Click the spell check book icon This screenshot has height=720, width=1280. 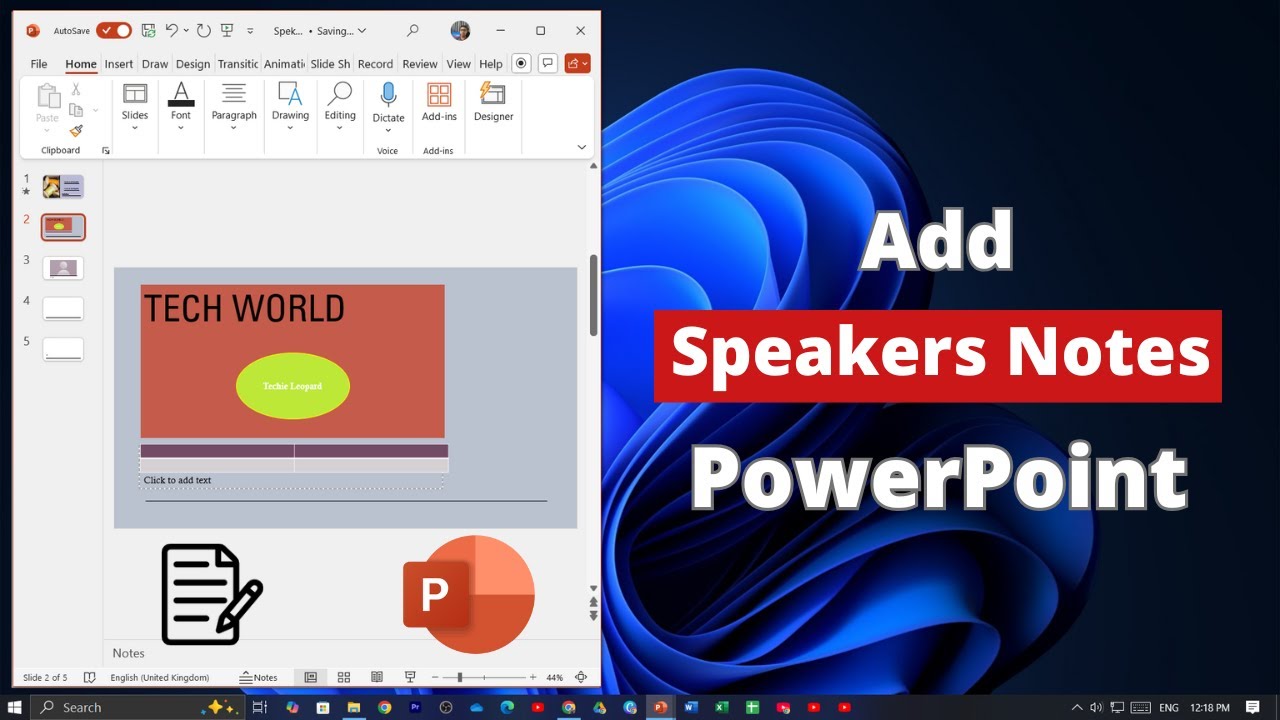(x=90, y=677)
